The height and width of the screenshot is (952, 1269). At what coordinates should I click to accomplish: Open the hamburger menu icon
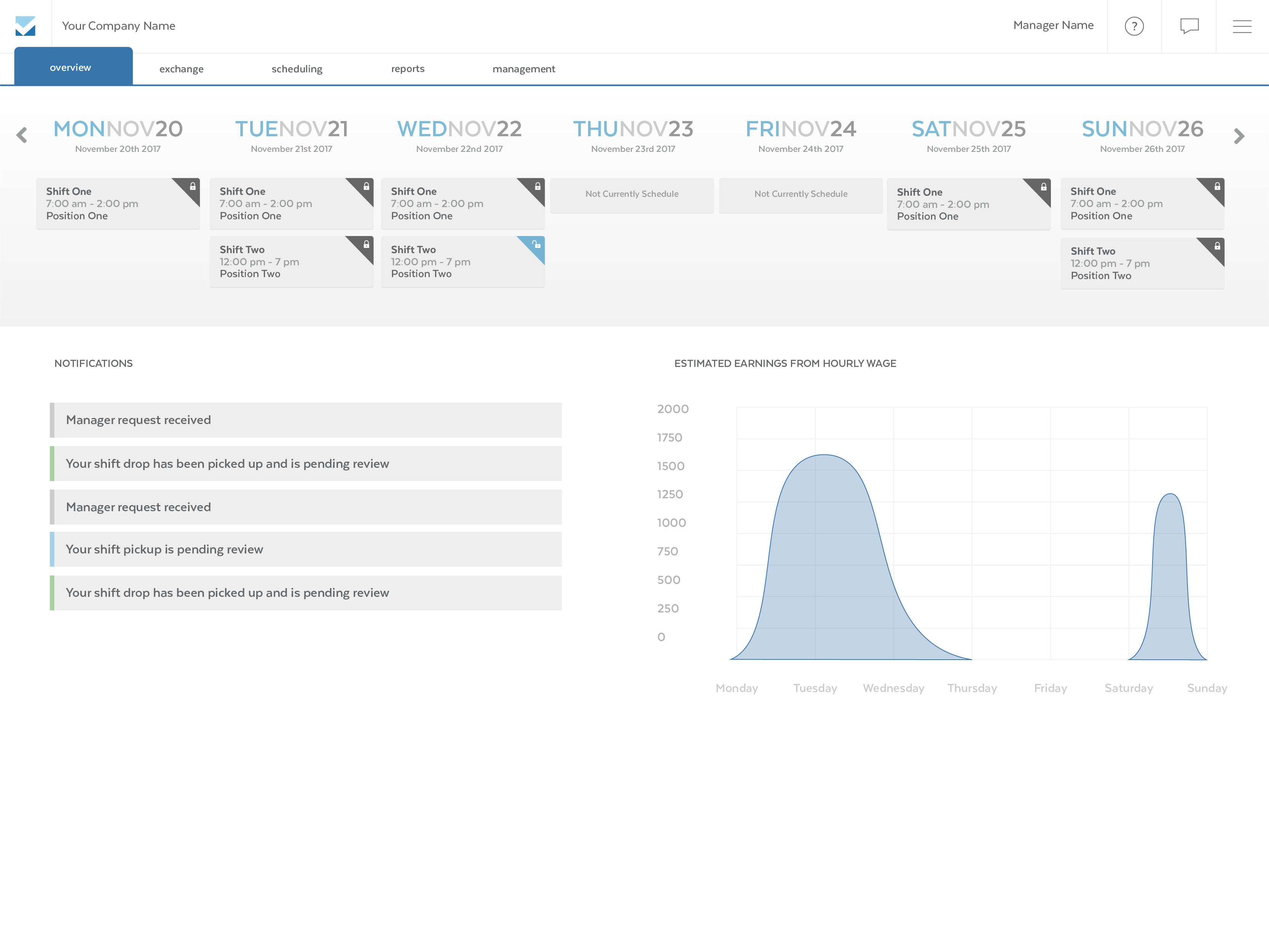point(1242,26)
